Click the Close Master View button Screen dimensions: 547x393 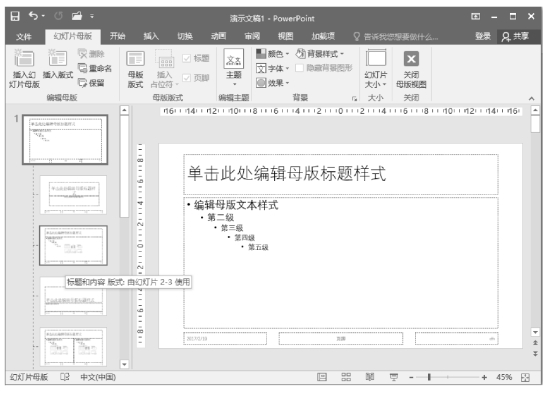(411, 69)
